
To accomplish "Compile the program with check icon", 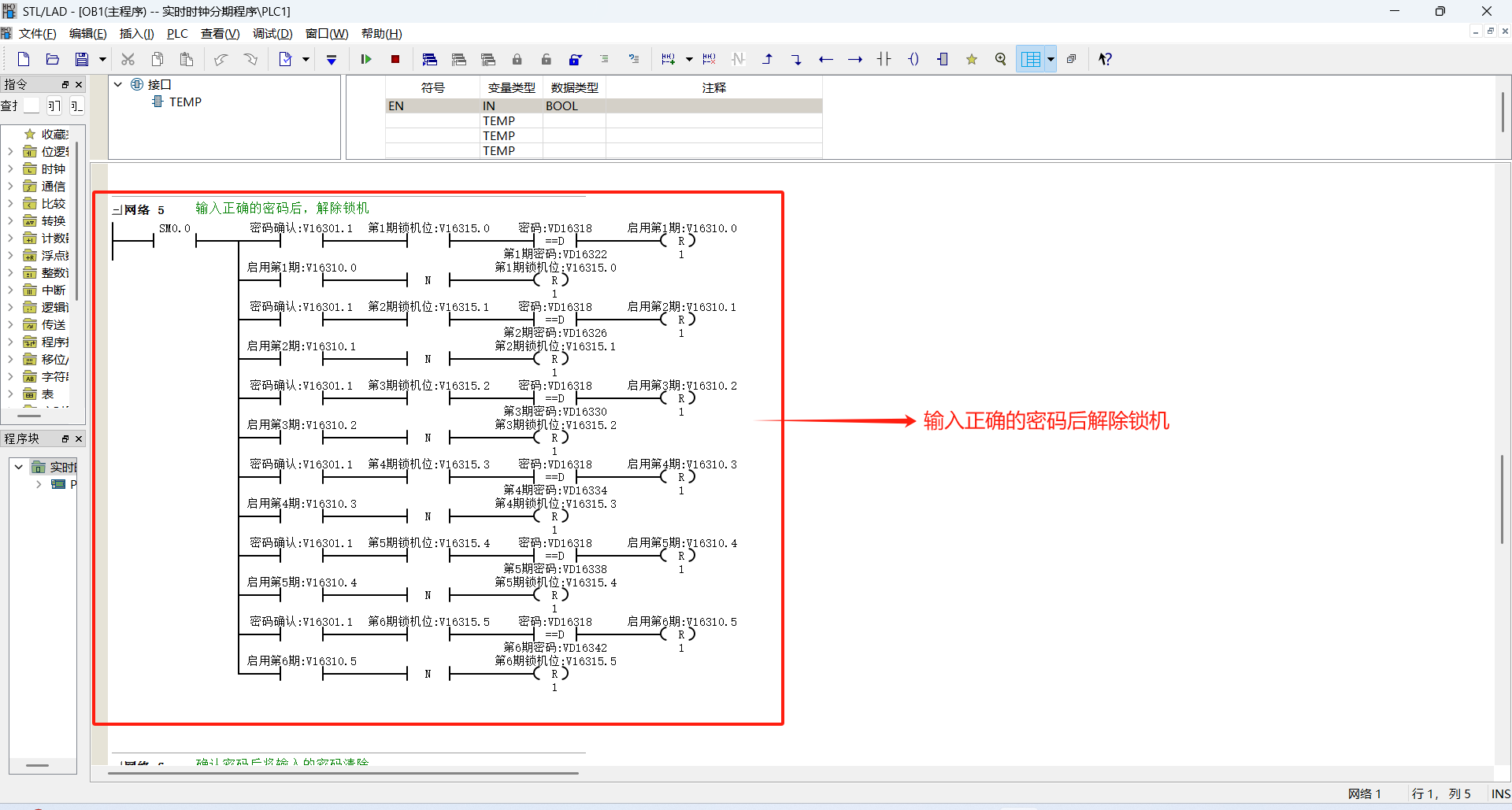I will click(x=285, y=59).
